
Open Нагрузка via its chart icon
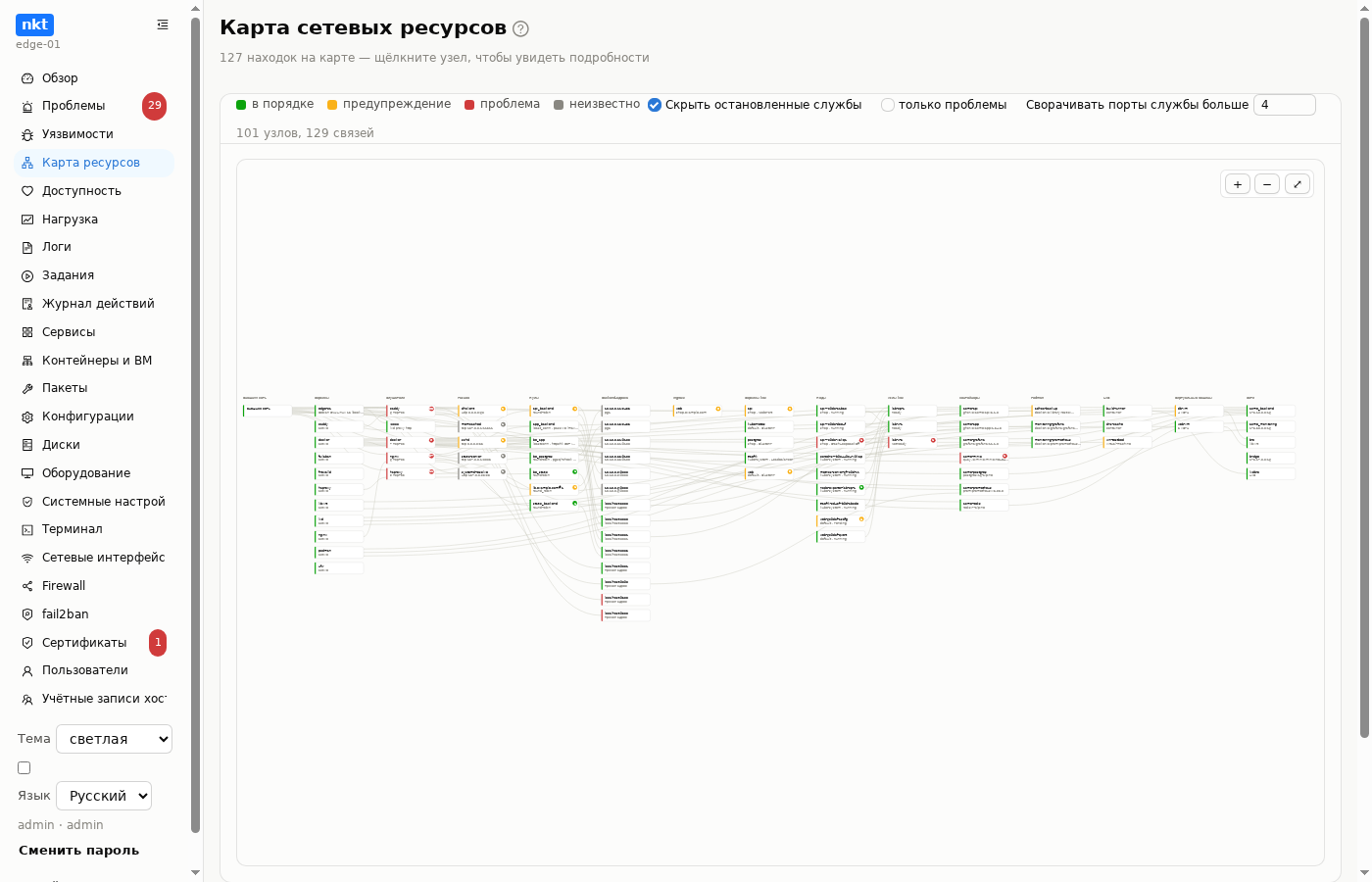[27, 220]
